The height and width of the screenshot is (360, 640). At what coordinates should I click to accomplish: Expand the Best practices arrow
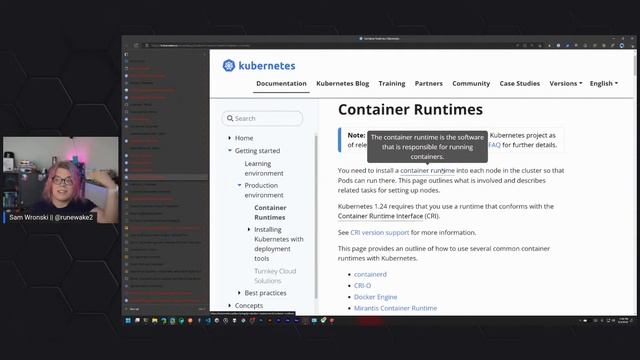point(239,293)
